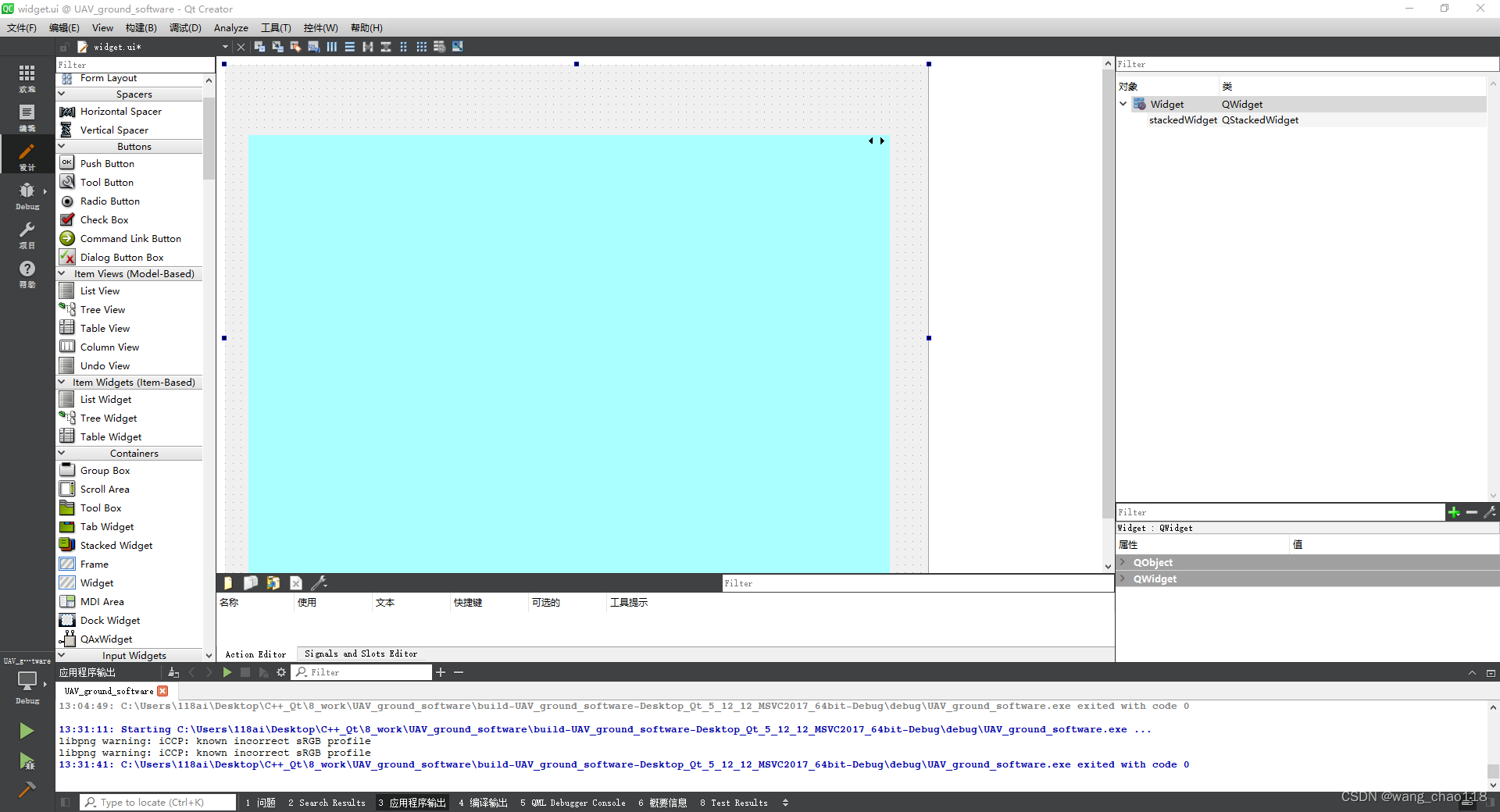Expand the Input Widgets category
Image resolution: width=1500 pixels, height=812 pixels.
point(62,655)
